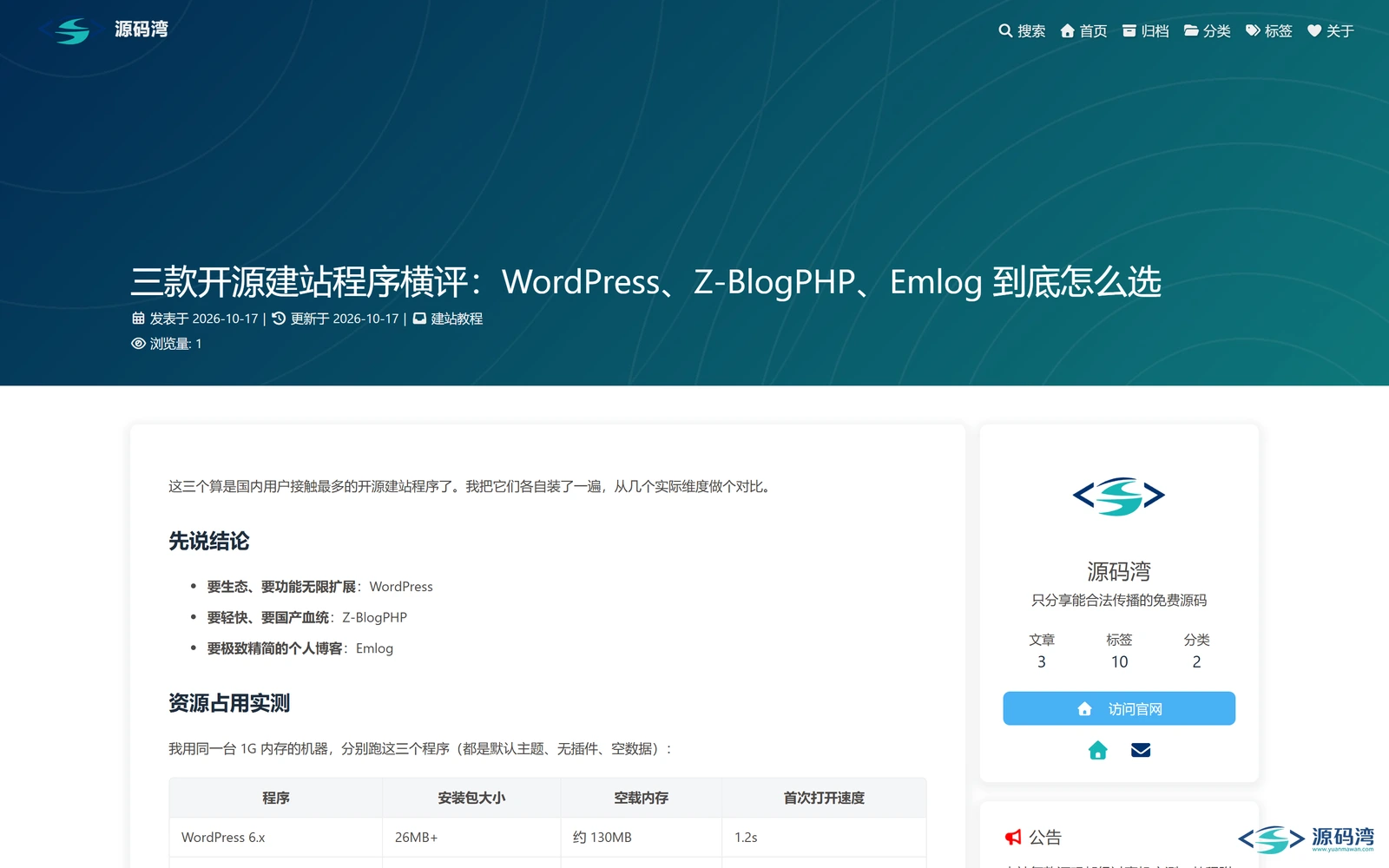Click the 26MB+ table cell

471,838
